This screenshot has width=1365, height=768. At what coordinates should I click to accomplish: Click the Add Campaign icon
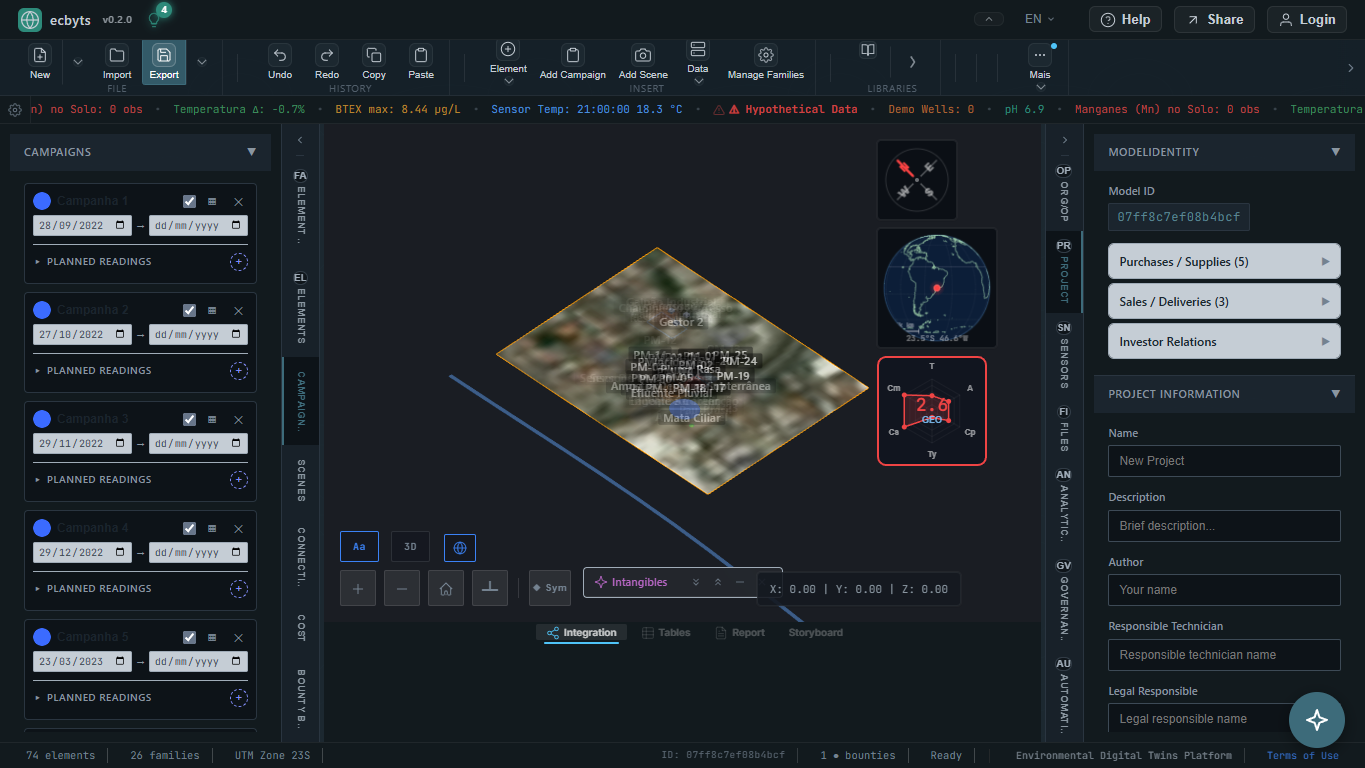click(x=573, y=56)
